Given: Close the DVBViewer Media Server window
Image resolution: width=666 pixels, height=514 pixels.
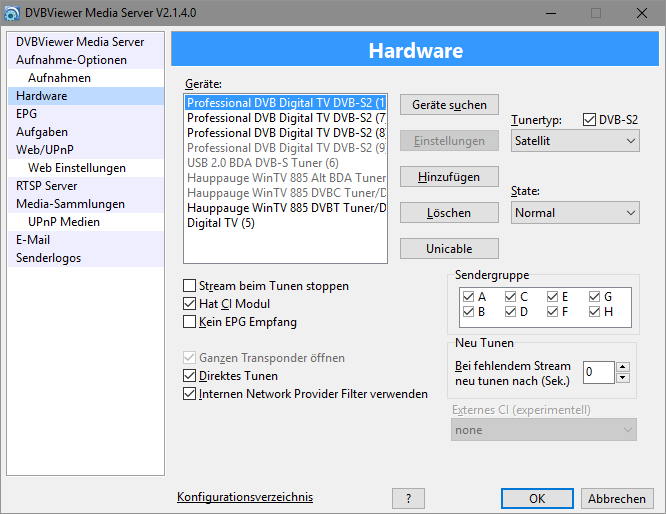Looking at the screenshot, I should [642, 13].
